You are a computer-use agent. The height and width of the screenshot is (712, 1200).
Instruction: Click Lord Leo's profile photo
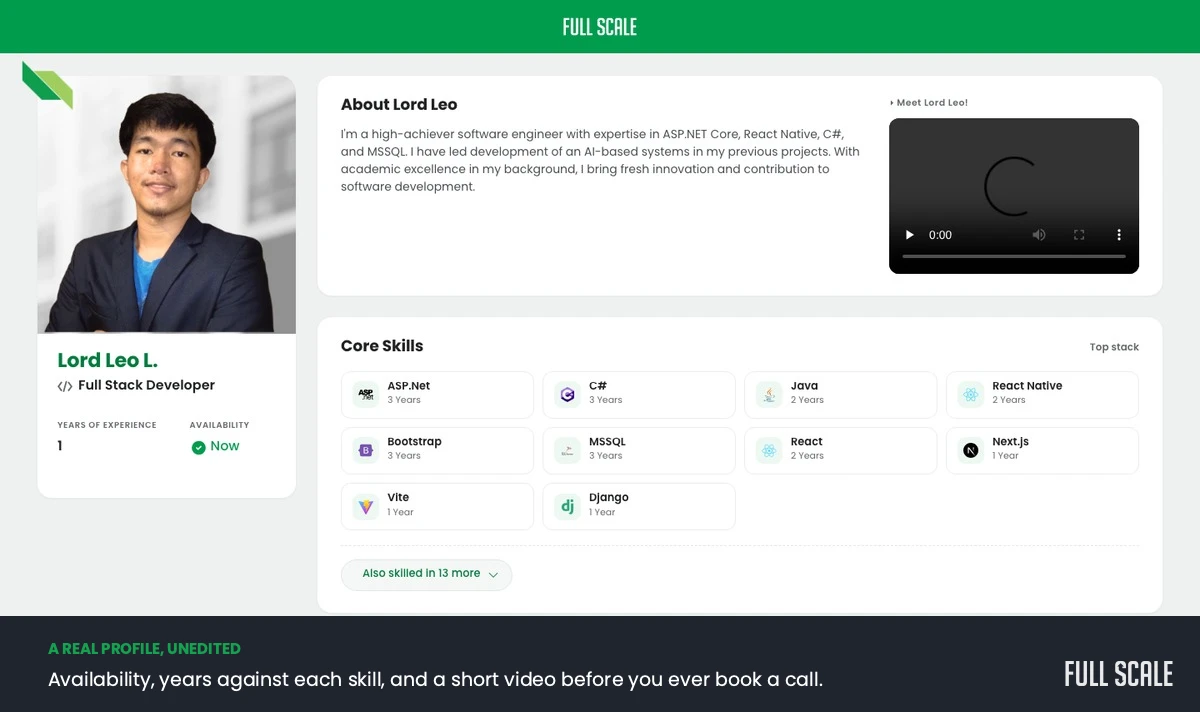pyautogui.click(x=167, y=205)
